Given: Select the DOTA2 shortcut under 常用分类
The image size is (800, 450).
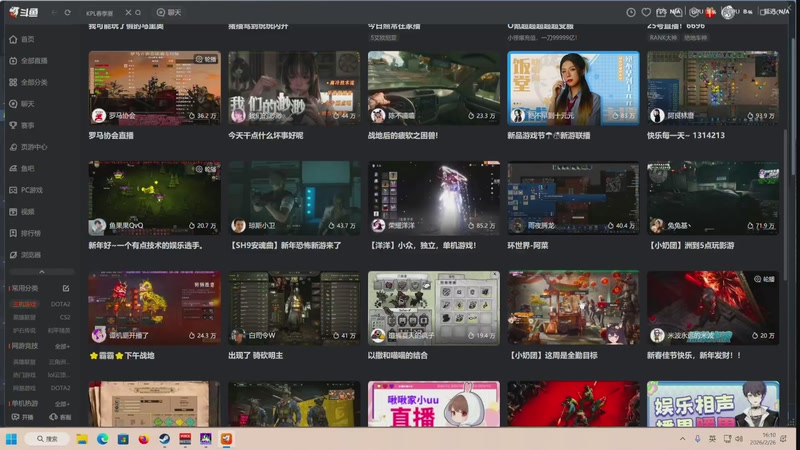Looking at the screenshot, I should click(x=60, y=304).
